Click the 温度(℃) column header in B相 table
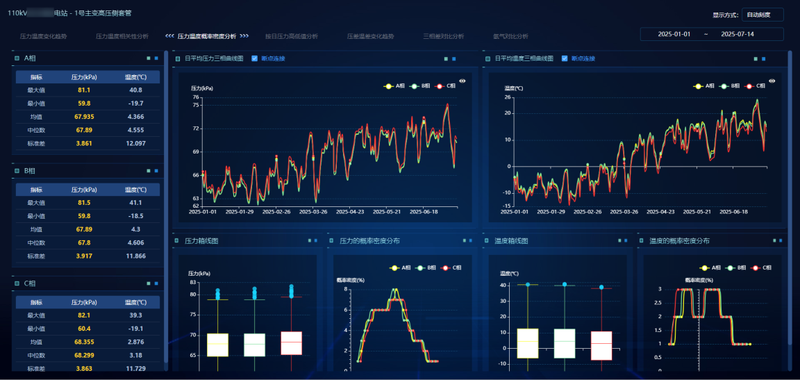Screen dimensions: 800x380 tap(136, 190)
